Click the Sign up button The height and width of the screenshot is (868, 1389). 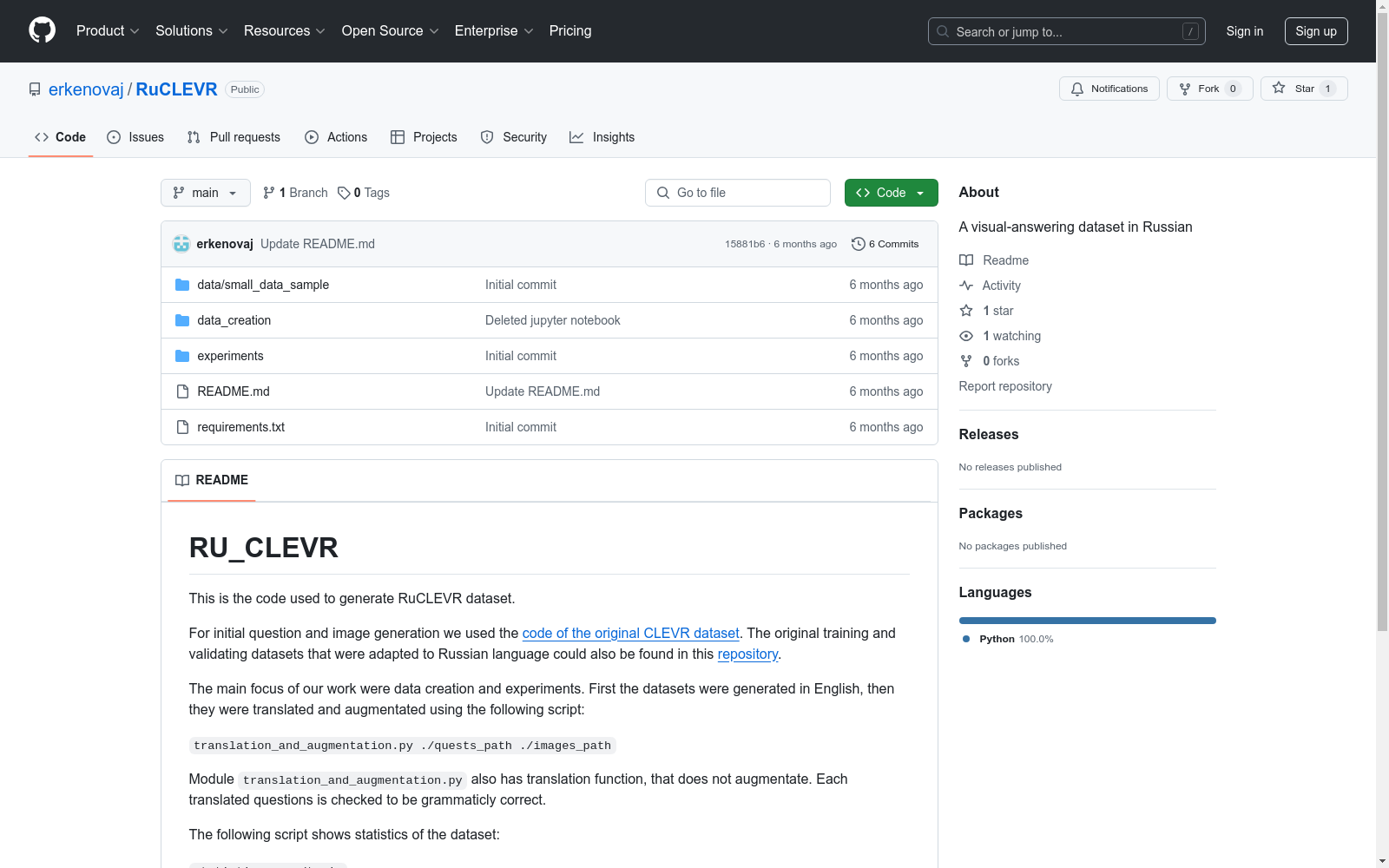(1316, 31)
